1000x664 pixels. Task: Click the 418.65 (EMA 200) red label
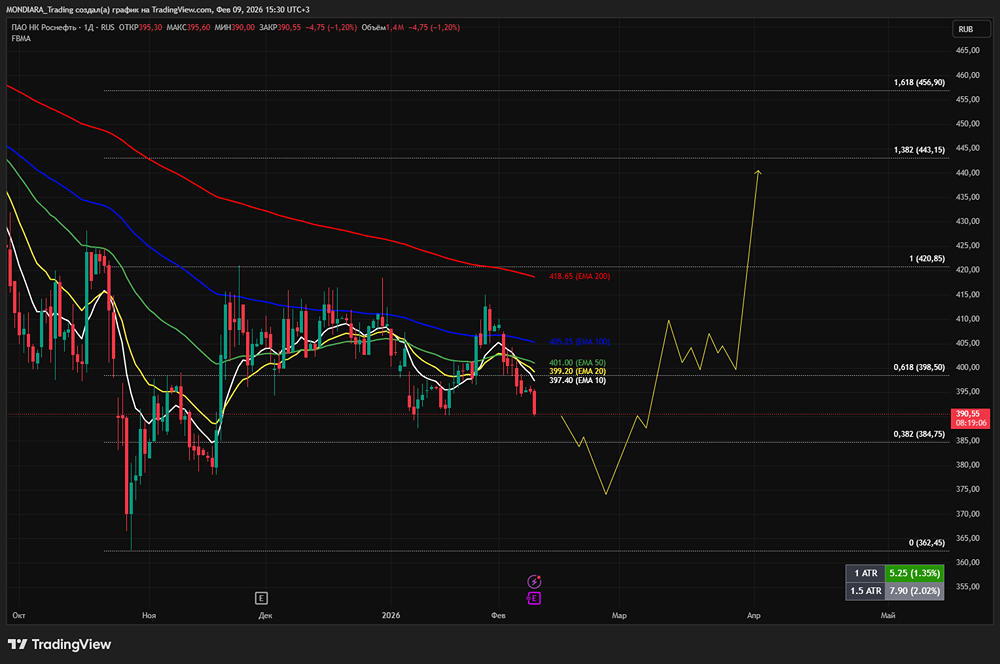click(x=579, y=276)
